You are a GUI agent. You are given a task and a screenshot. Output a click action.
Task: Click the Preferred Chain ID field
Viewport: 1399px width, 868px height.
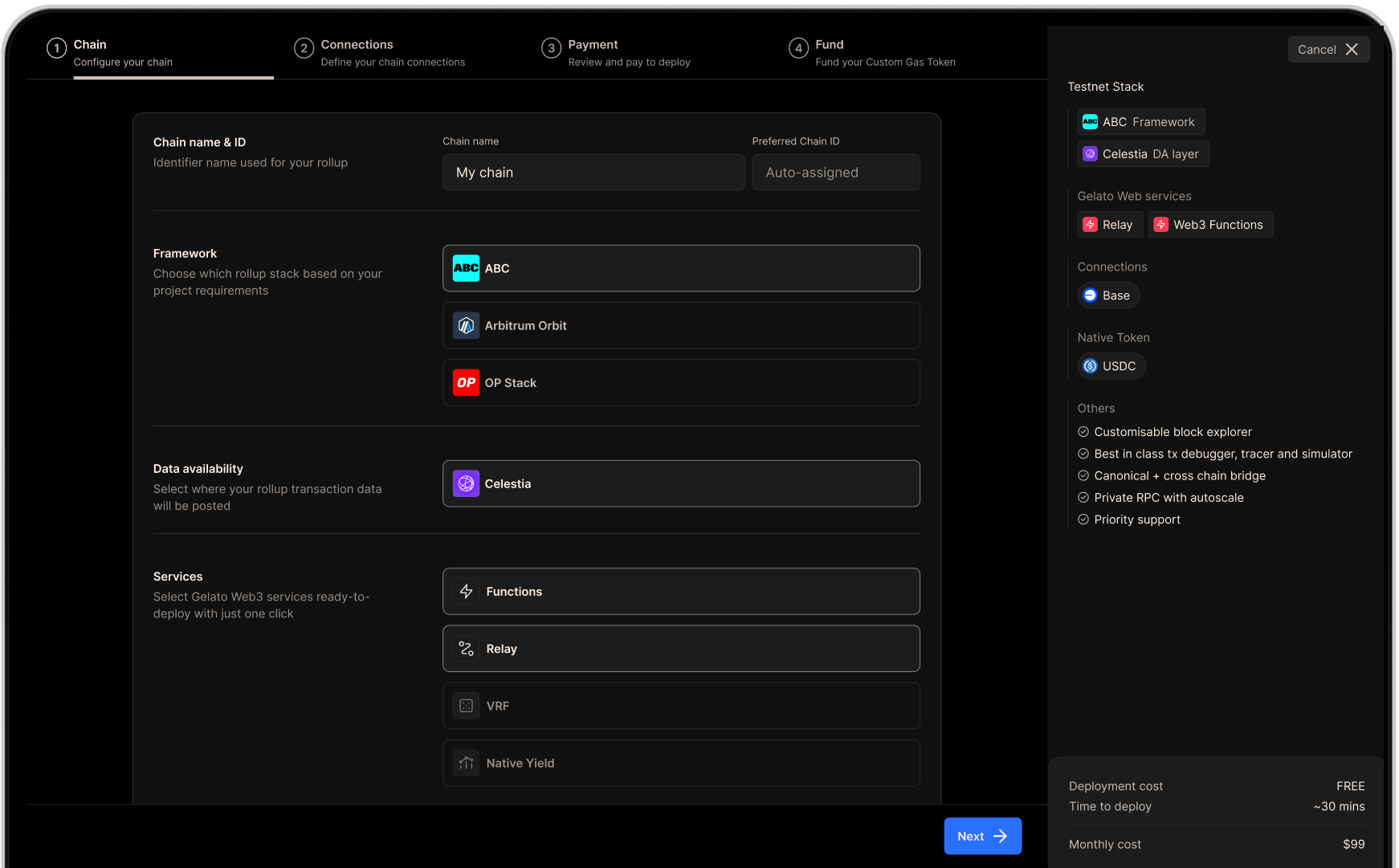836,173
